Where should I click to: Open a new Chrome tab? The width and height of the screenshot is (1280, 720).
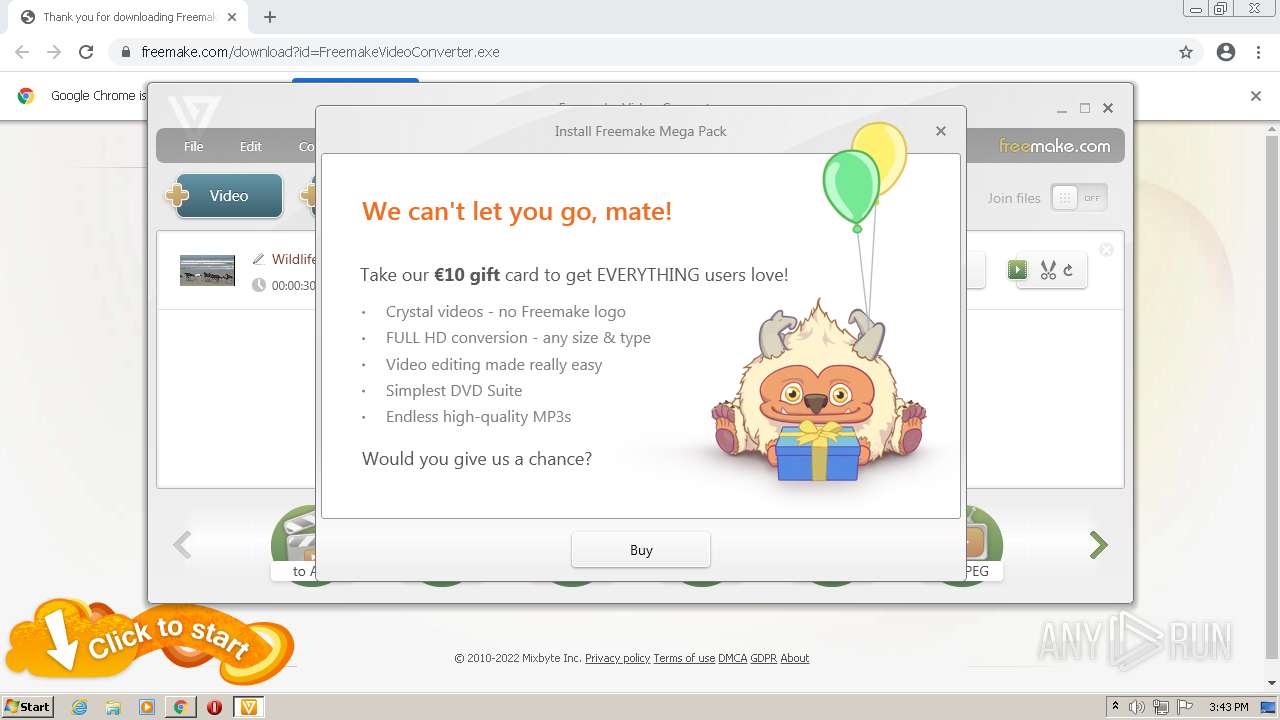[x=270, y=17]
